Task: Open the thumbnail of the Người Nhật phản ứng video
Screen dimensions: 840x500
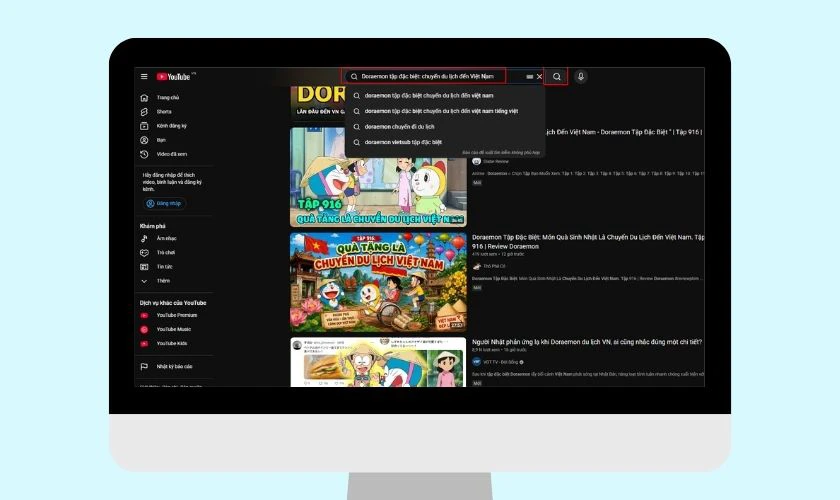Action: pos(378,362)
